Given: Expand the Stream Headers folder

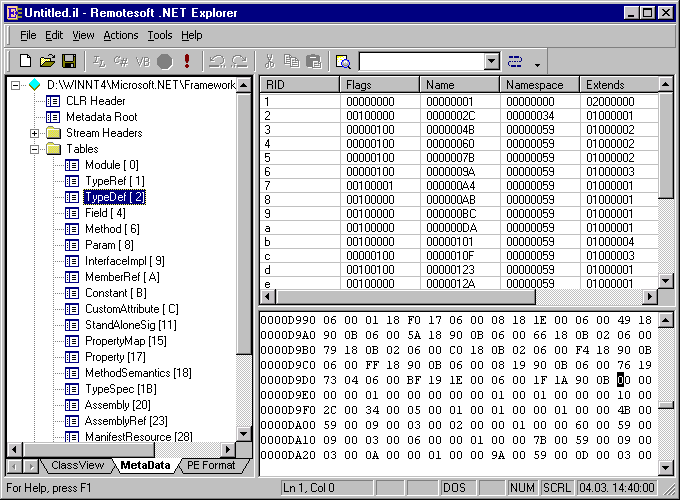Looking at the screenshot, I should [35, 133].
